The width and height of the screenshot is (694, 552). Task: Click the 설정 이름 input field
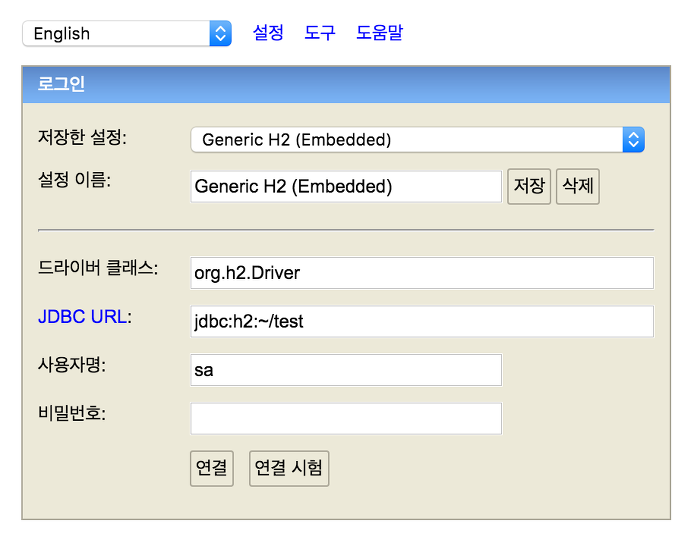pos(346,186)
